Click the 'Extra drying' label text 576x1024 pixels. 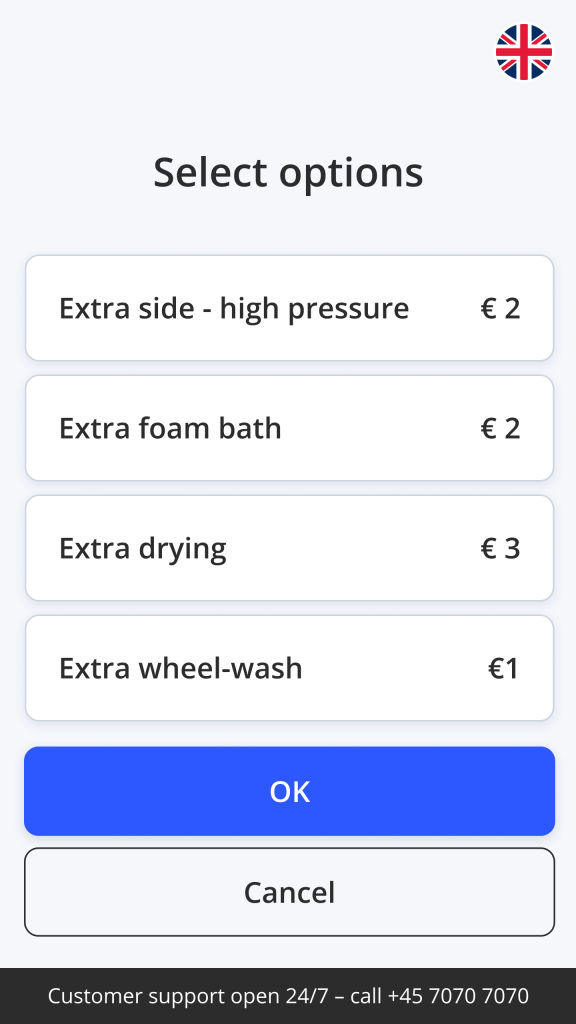[x=143, y=549]
